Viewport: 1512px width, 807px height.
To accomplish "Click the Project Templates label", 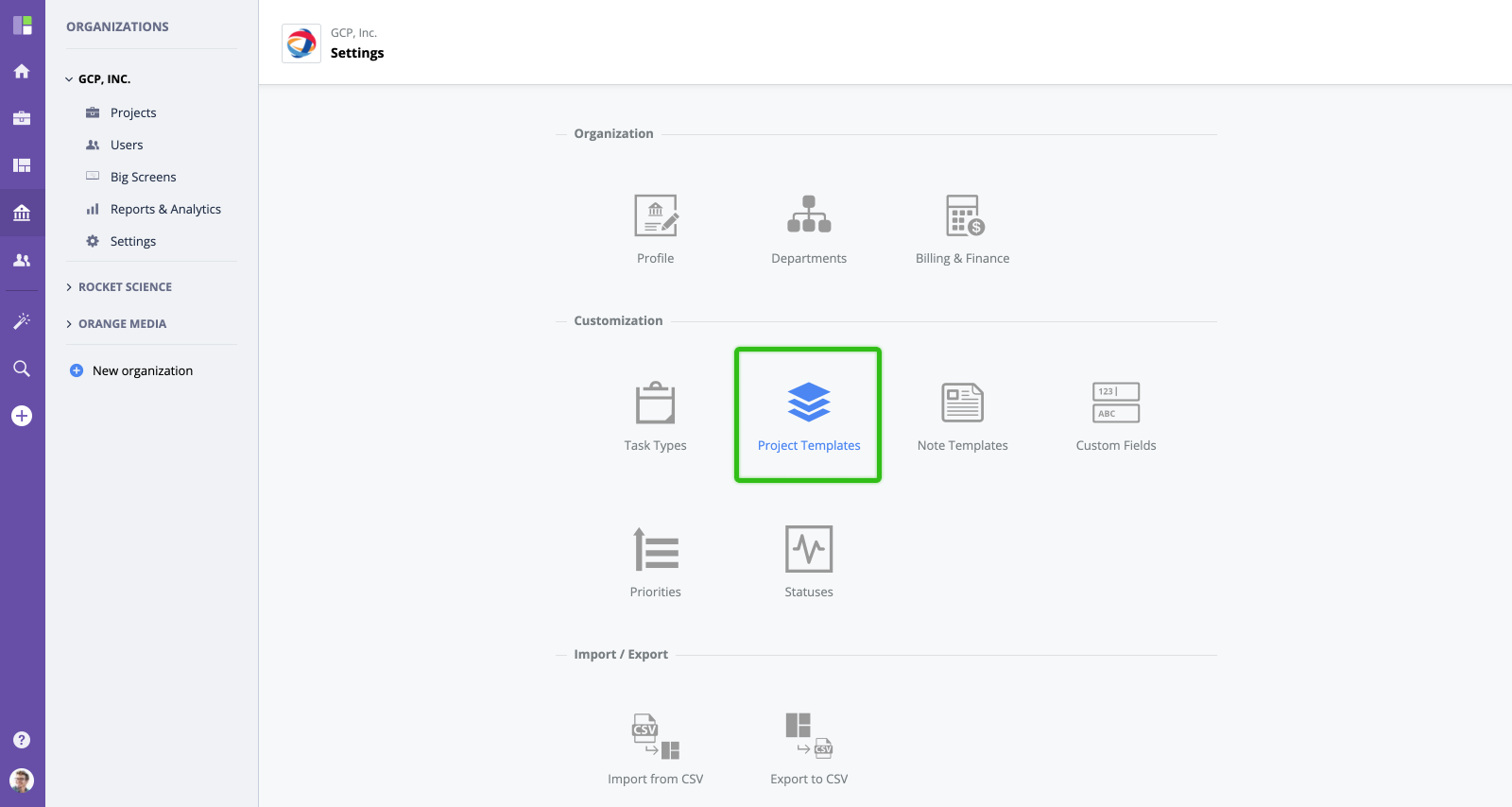I will click(x=809, y=445).
